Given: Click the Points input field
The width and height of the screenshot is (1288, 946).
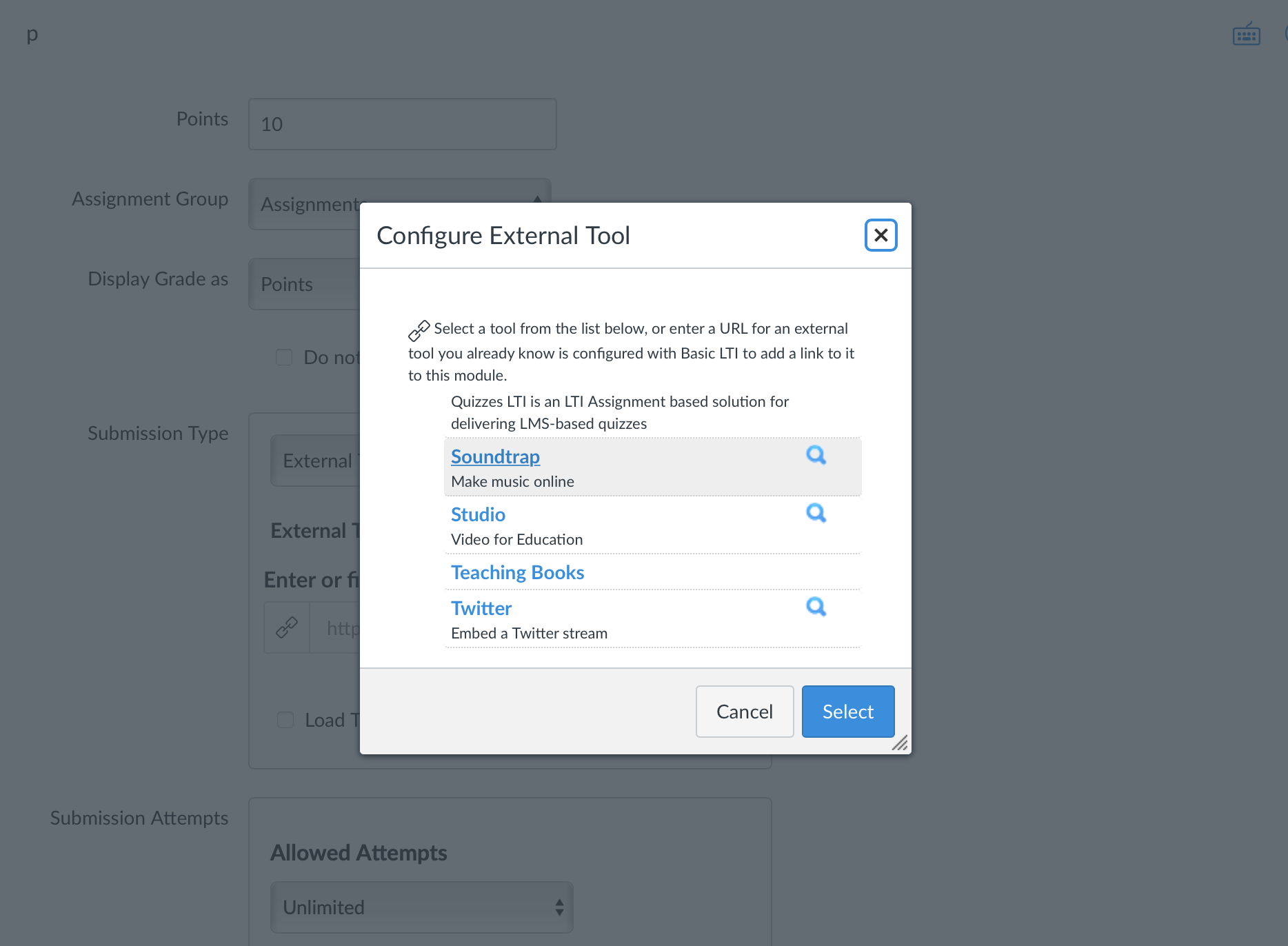Looking at the screenshot, I should coord(403,124).
